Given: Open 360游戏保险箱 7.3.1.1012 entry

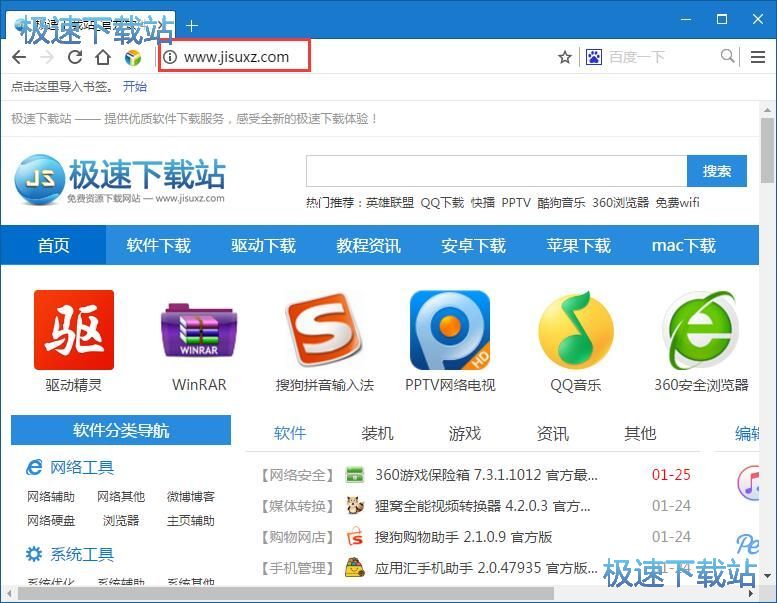Looking at the screenshot, I should coord(486,475).
